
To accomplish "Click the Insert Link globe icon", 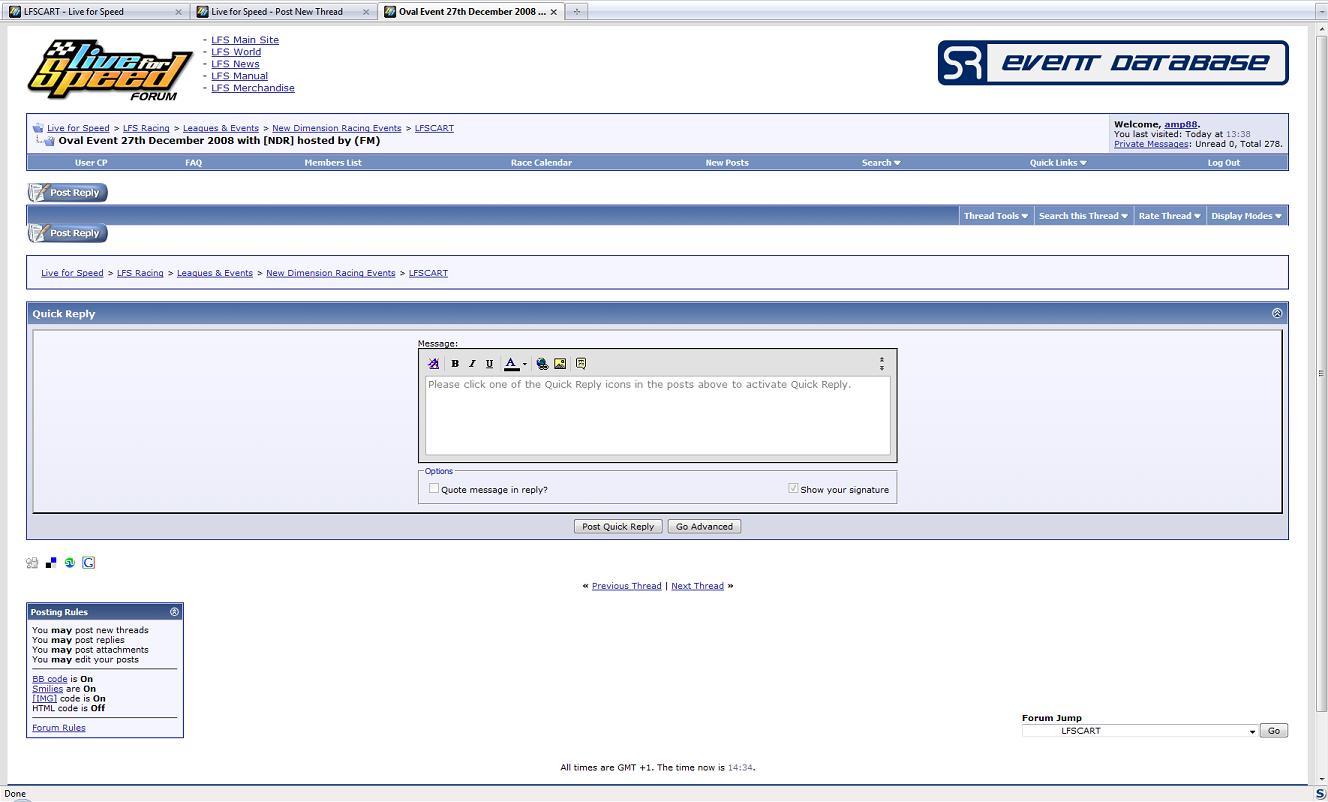I will 542,364.
